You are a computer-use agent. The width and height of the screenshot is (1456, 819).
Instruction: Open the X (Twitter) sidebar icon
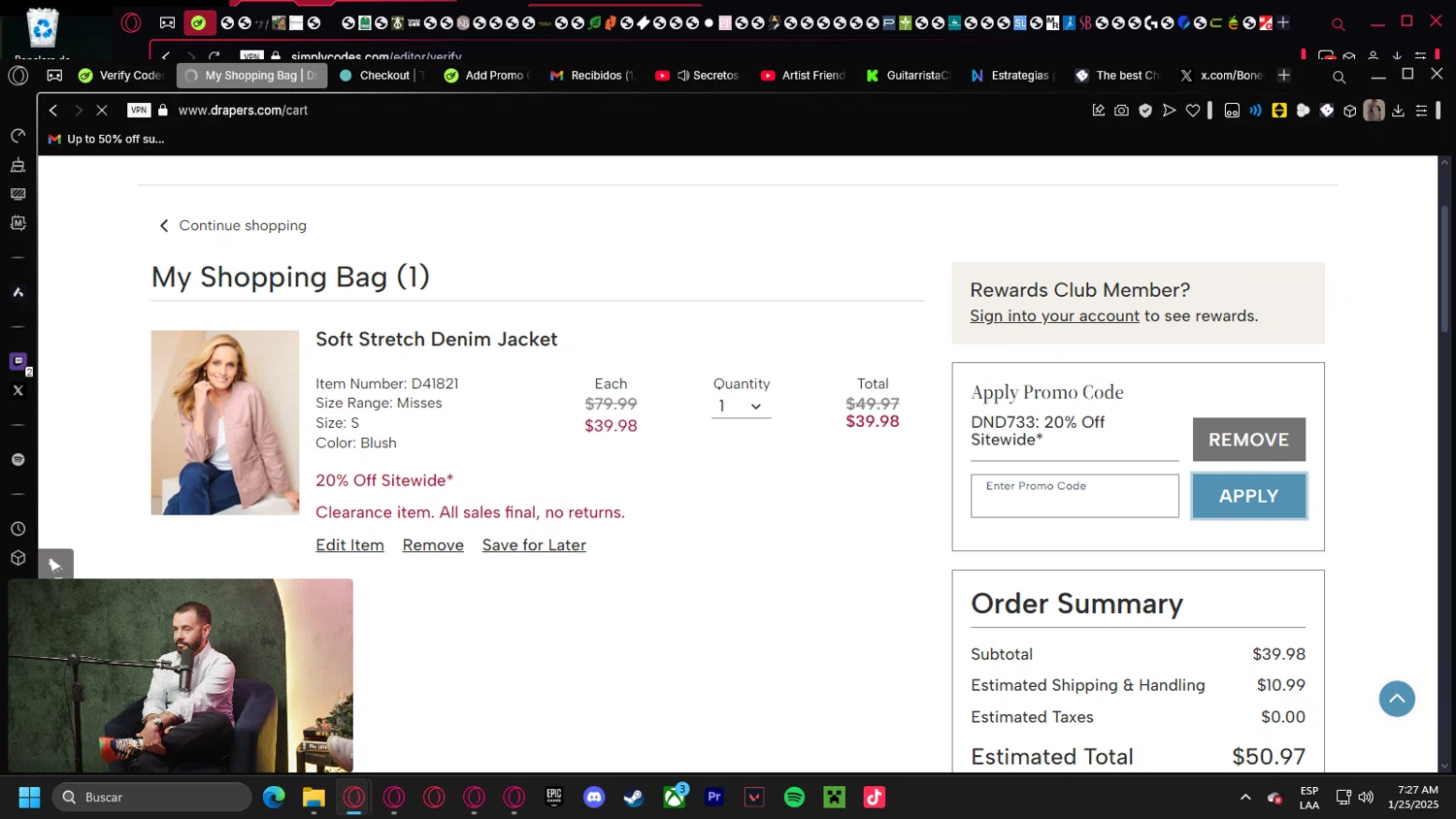coord(17,390)
